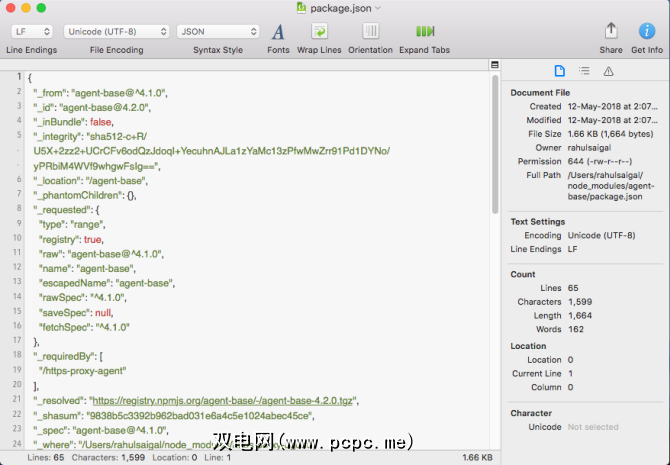The width and height of the screenshot is (670, 465).
Task: Click line number 18 in the gutter
Action: (x=18, y=355)
